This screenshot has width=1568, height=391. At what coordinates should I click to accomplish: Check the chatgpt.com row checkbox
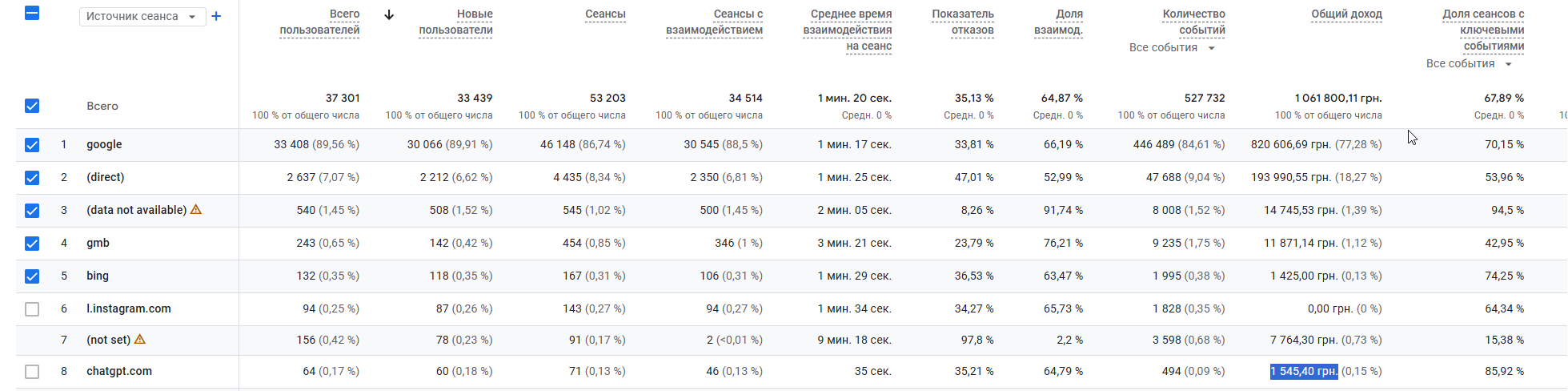tap(32, 372)
